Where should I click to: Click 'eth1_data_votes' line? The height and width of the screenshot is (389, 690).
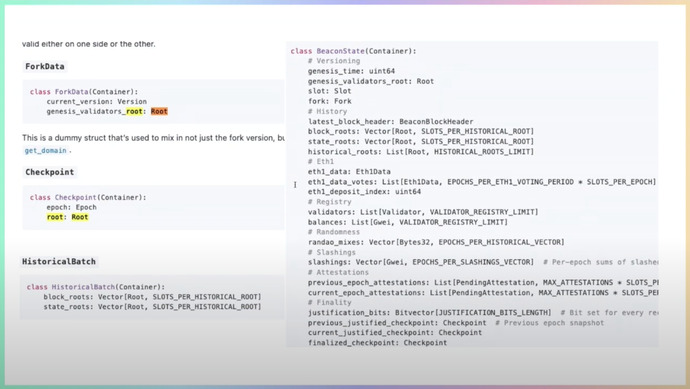click(482, 182)
